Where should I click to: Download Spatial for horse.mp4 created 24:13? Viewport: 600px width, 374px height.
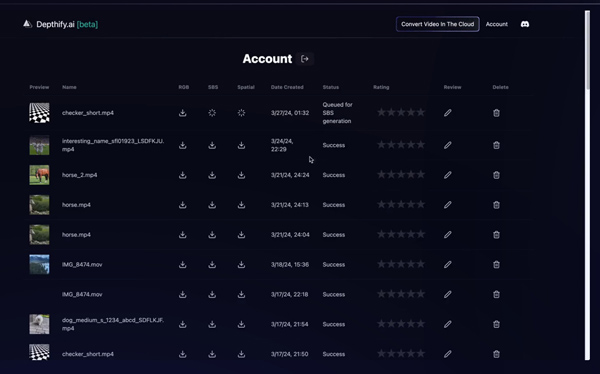coord(241,205)
